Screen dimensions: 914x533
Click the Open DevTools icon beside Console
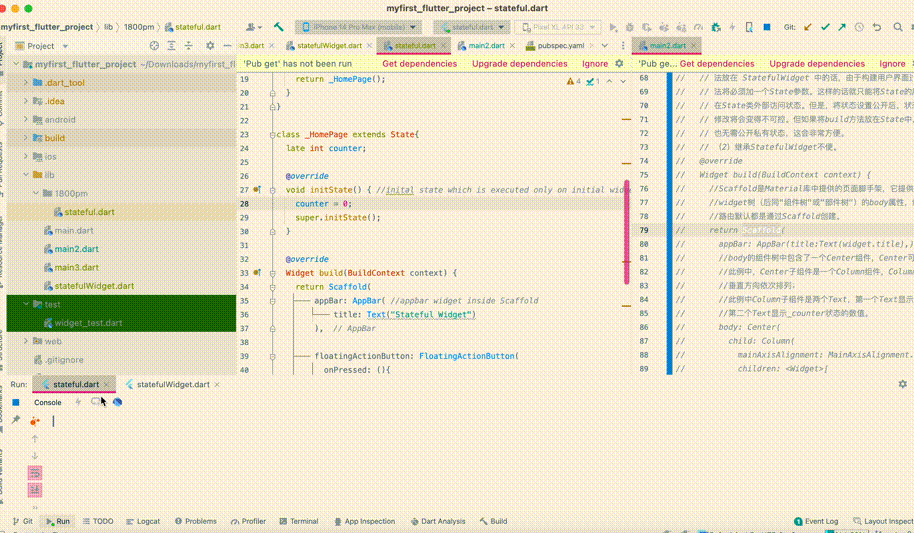[x=117, y=402]
